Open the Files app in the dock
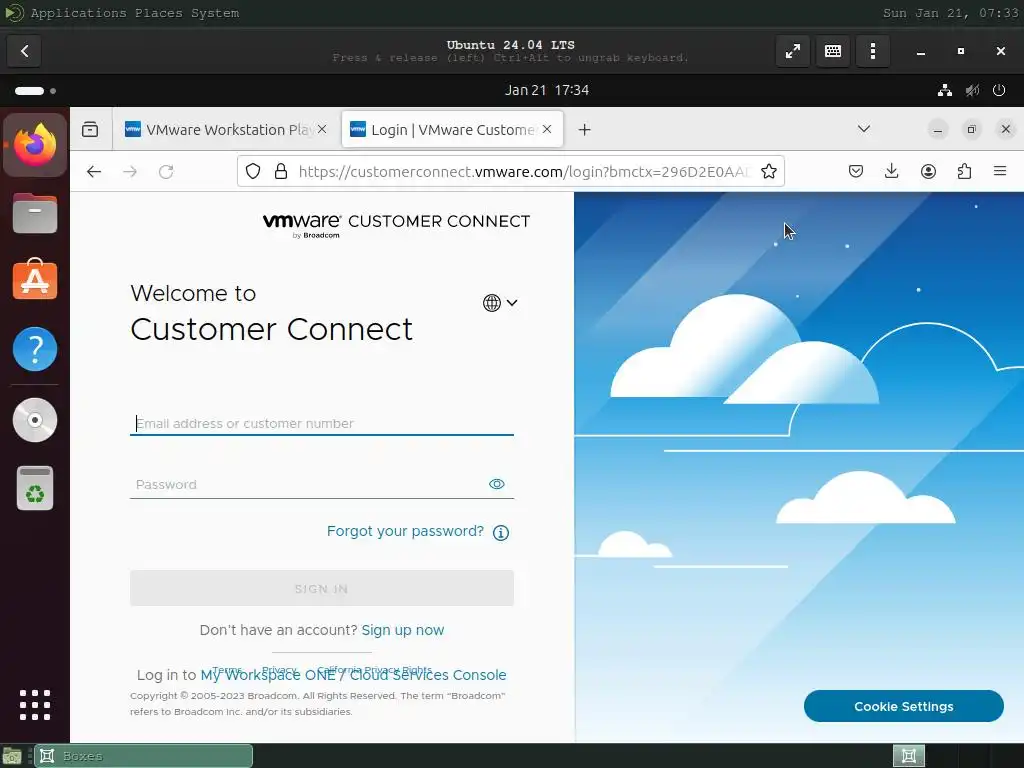 coord(35,214)
